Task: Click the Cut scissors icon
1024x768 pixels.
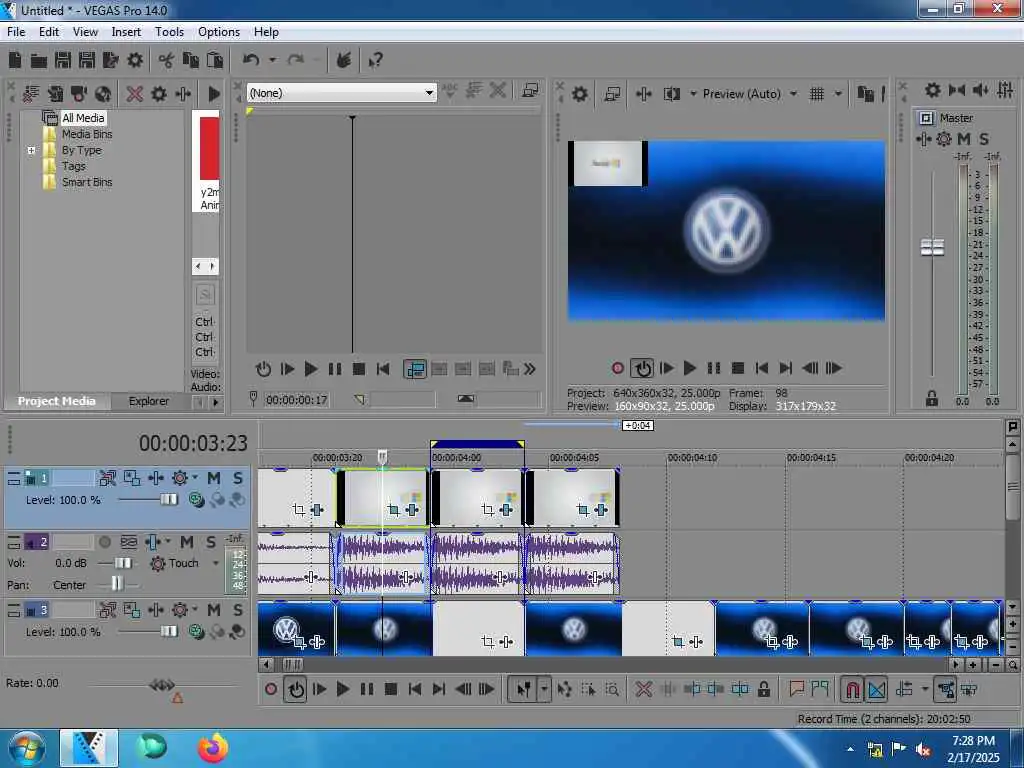Action: (166, 61)
